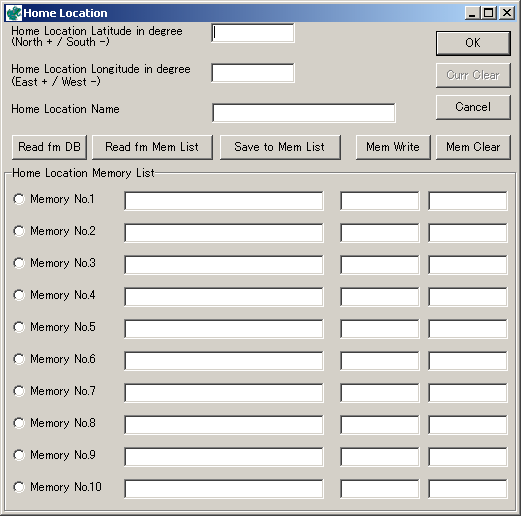Click the Cancel button
This screenshot has width=521, height=516.
pos(473,107)
